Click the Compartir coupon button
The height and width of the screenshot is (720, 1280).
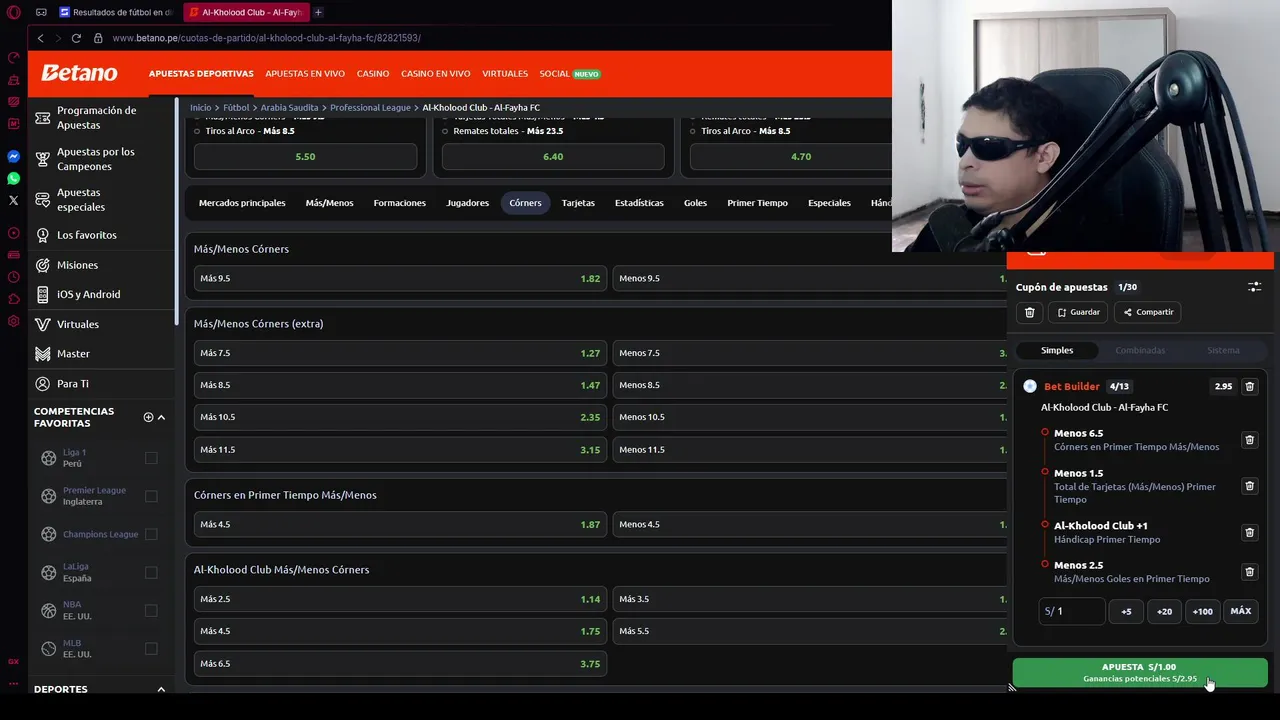point(1148,312)
